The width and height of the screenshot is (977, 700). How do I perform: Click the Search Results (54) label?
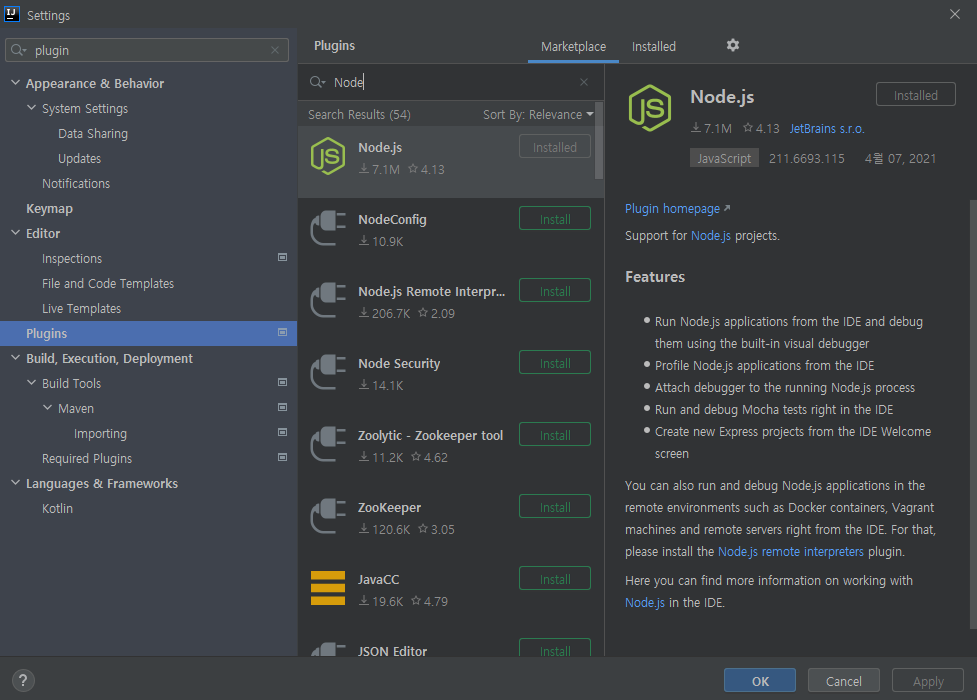(360, 115)
